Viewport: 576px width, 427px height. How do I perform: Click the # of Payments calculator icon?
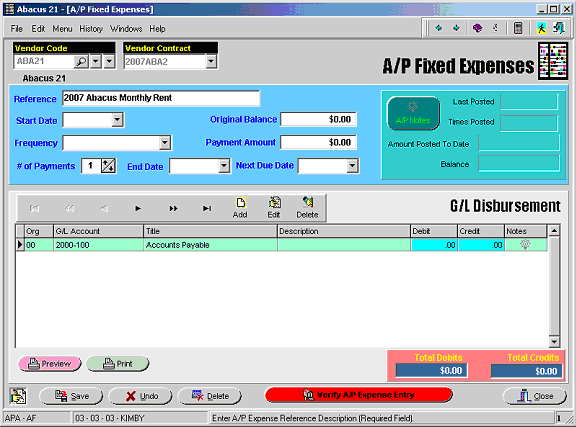(108, 166)
